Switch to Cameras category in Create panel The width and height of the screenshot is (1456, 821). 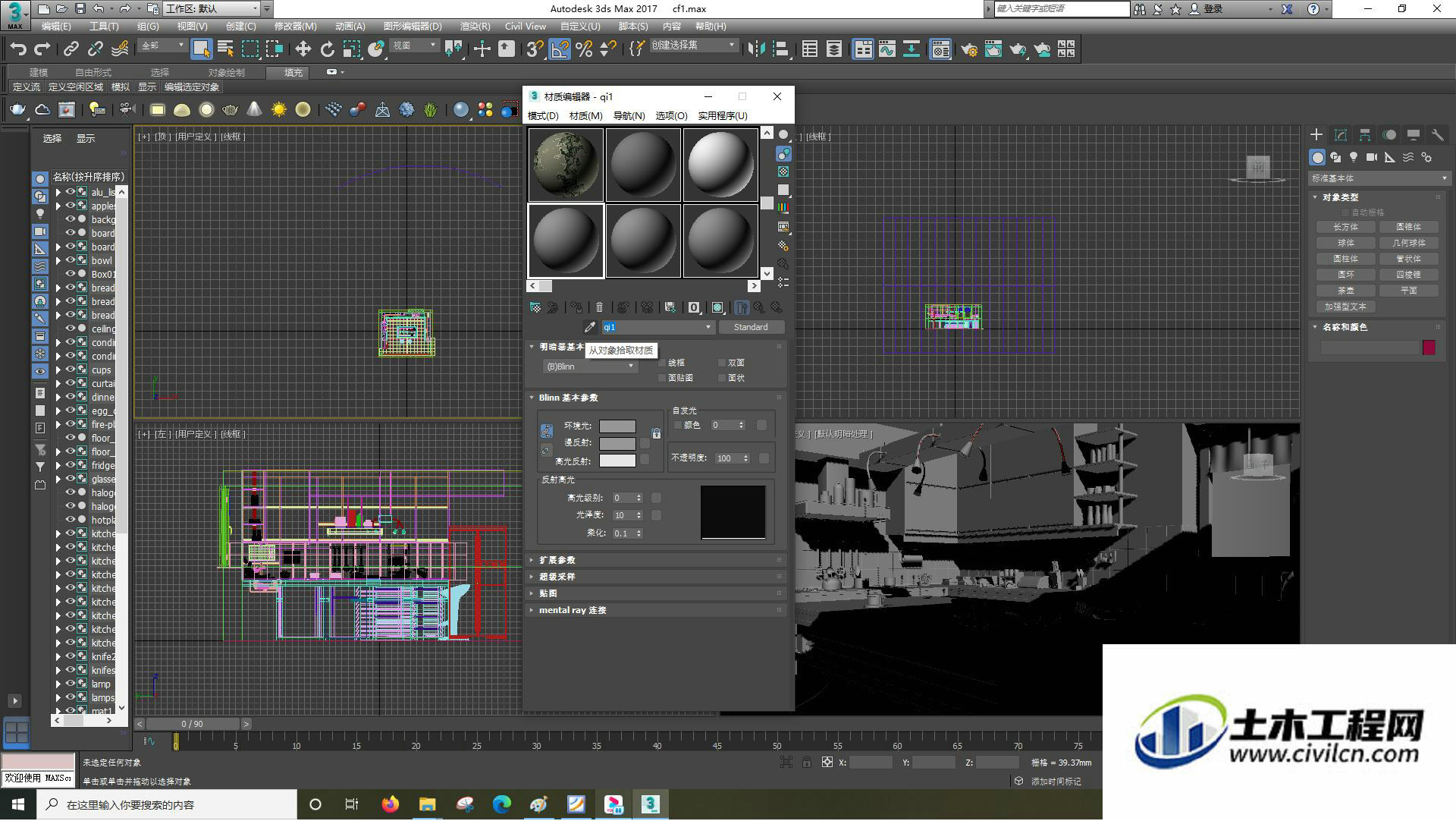point(1372,157)
